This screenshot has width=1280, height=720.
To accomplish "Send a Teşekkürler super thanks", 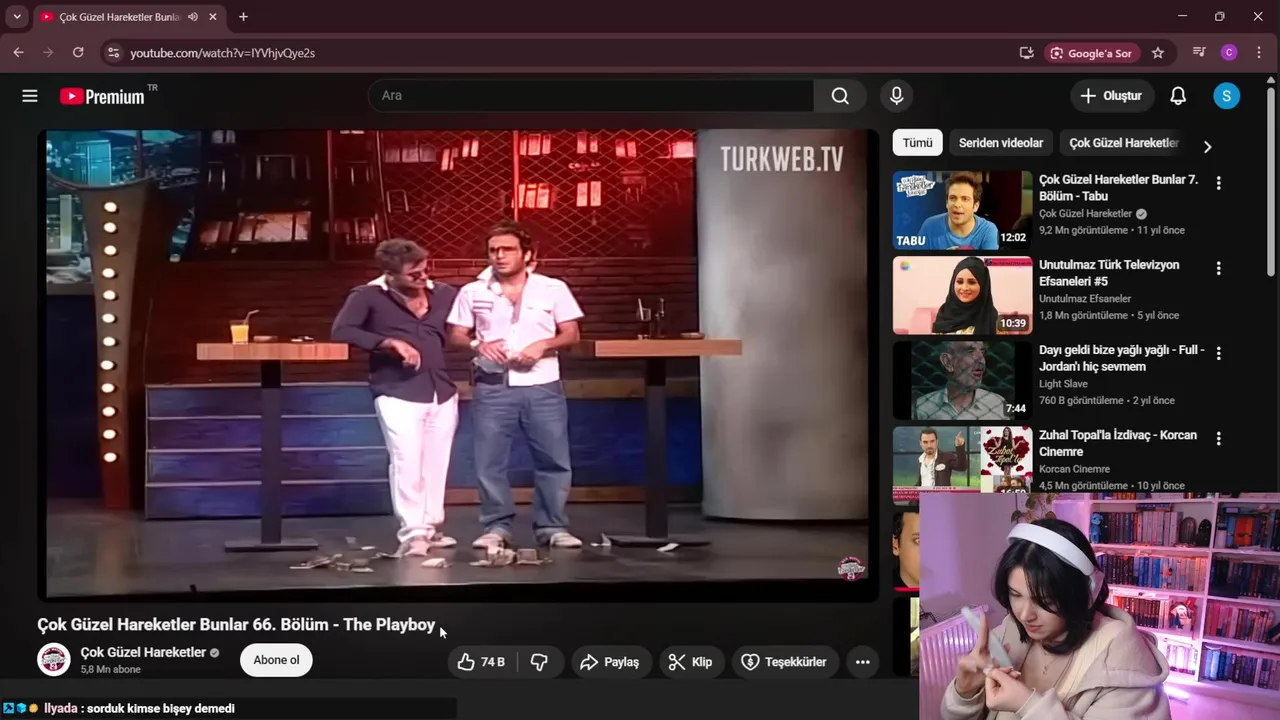I will coord(784,662).
